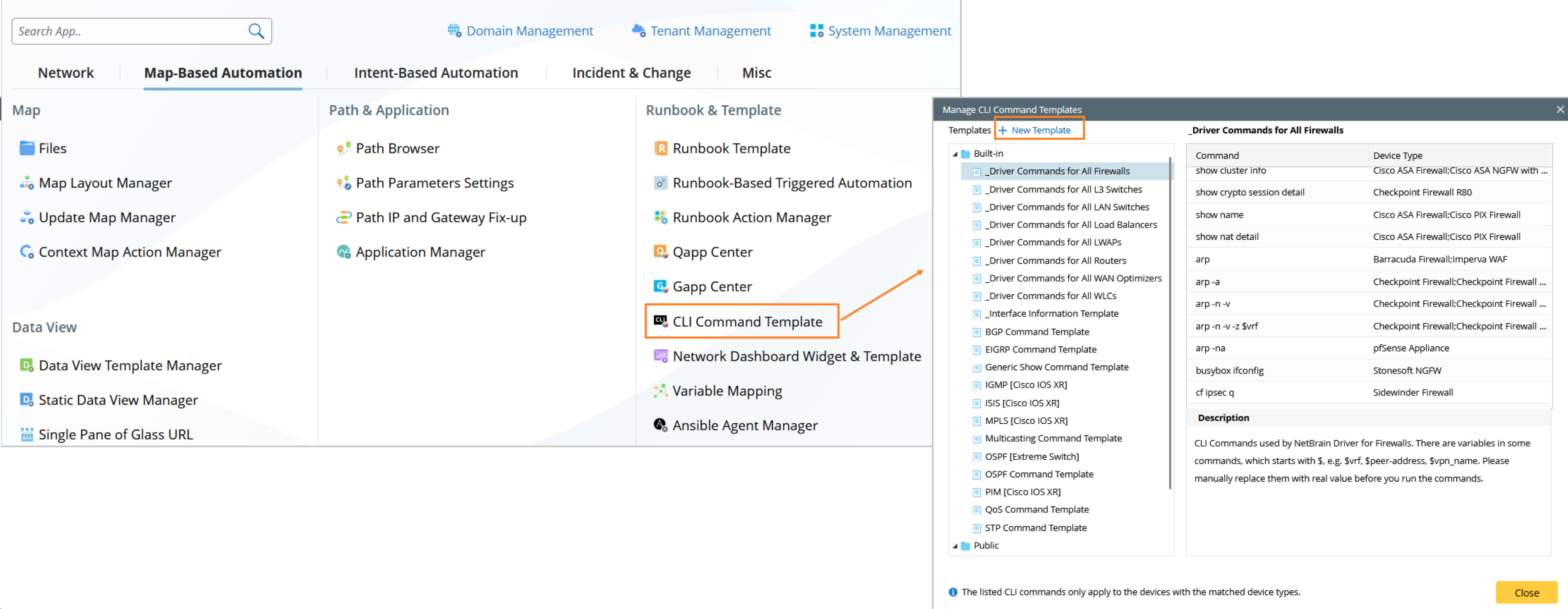1568x609 pixels.
Task: Open Qapp Center via its icon
Action: pos(660,252)
